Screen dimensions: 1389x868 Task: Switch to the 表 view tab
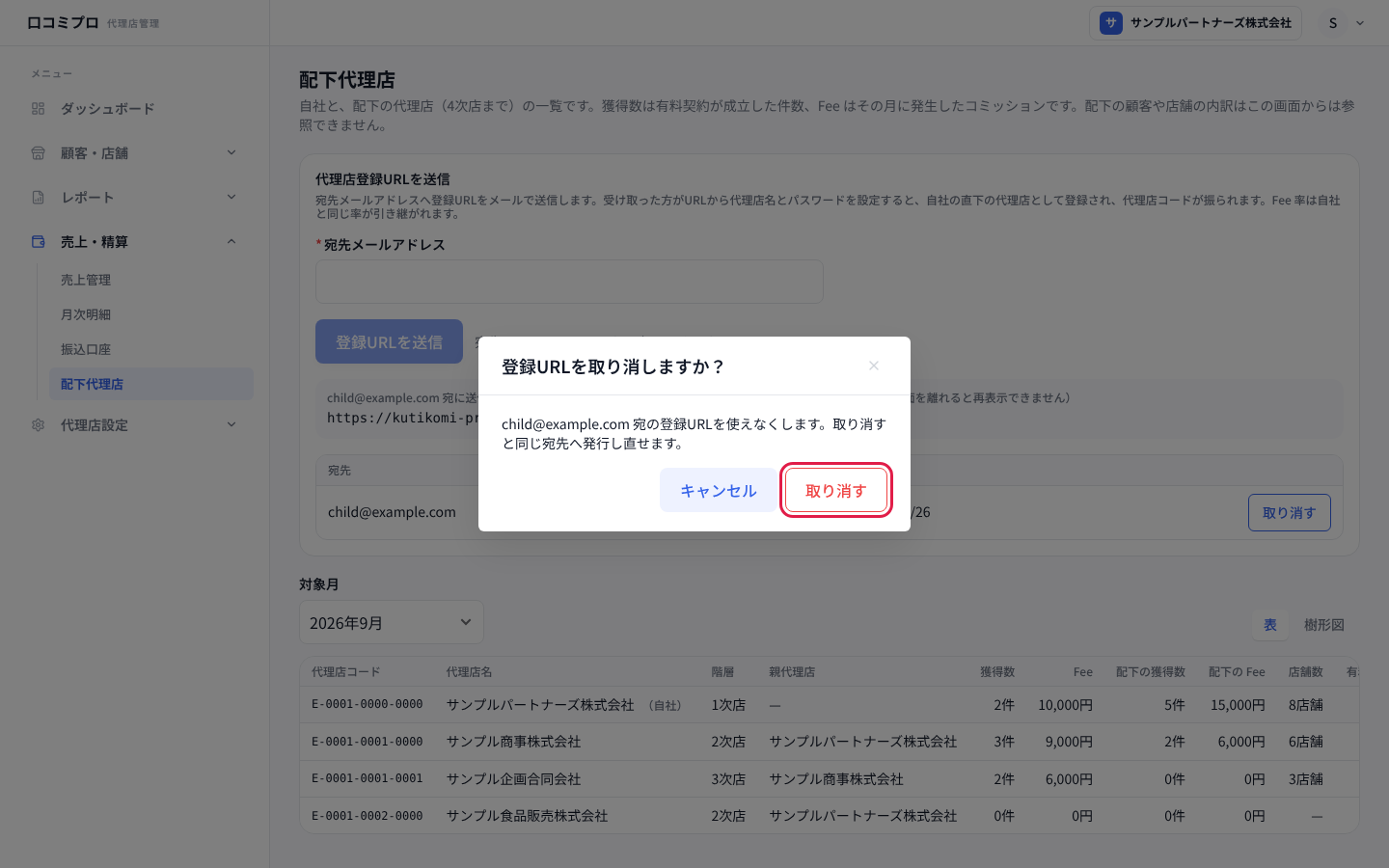(x=1270, y=625)
